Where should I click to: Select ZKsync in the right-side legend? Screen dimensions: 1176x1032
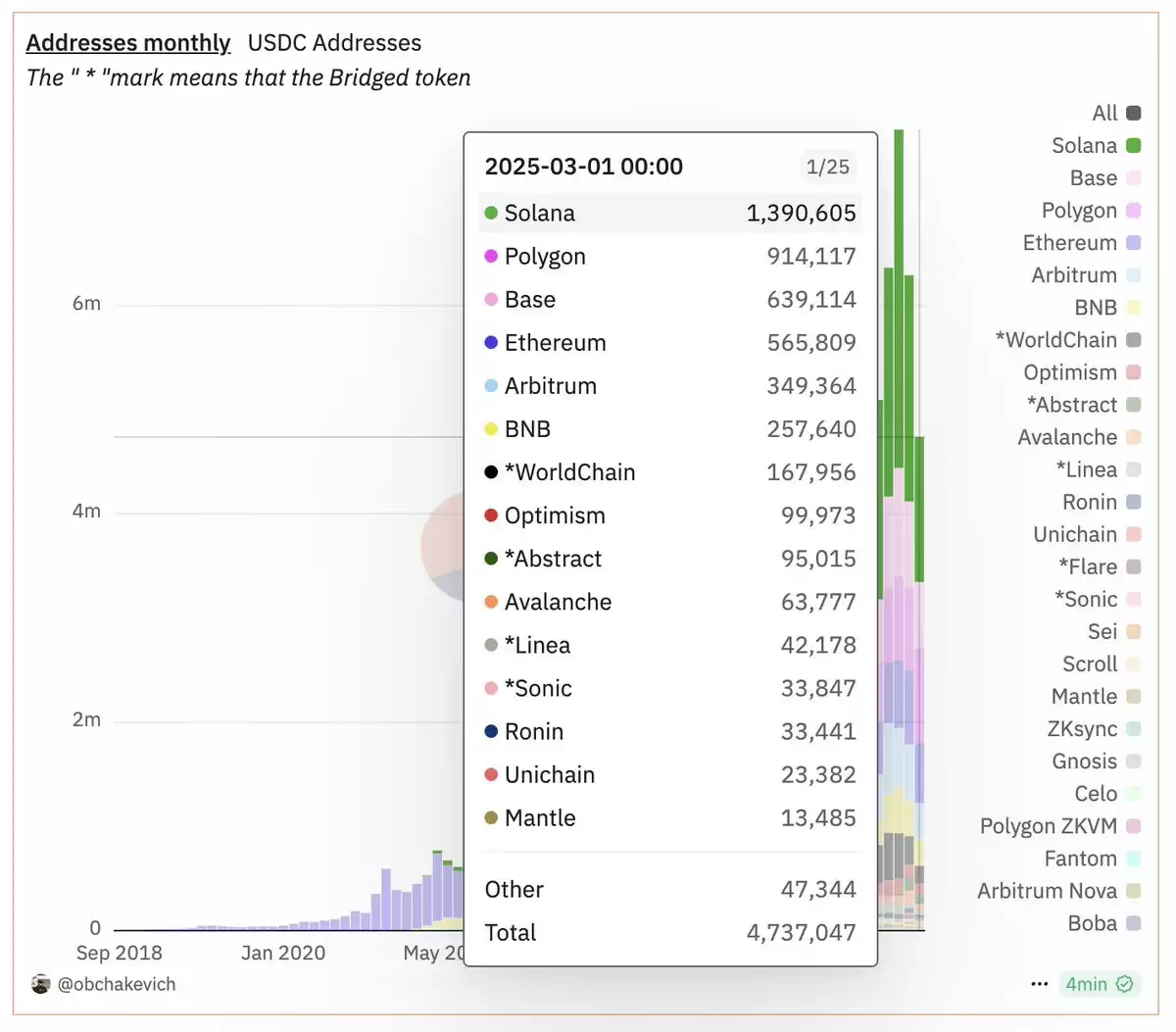click(x=1094, y=728)
